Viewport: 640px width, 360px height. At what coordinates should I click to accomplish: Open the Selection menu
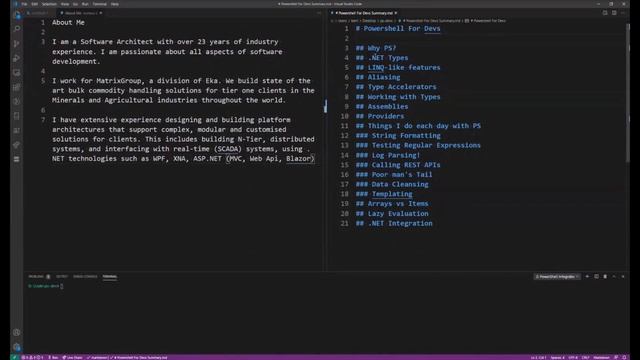(49, 4)
